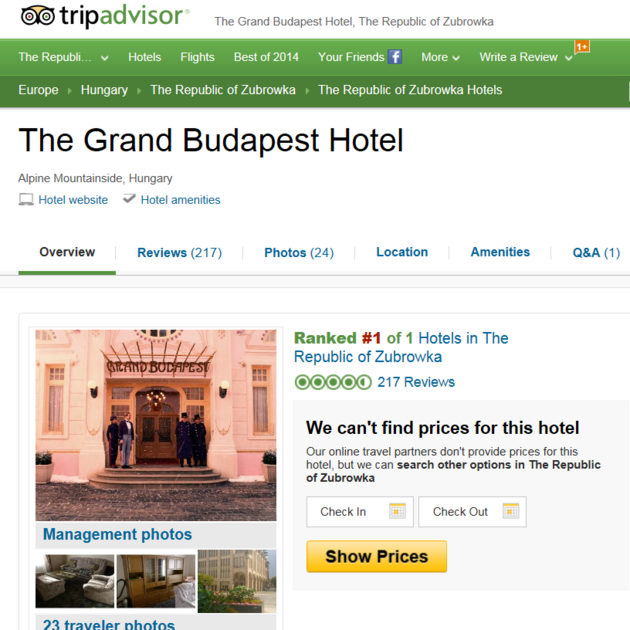Click the orange 1+ notification badge
The height and width of the screenshot is (630, 630).
point(582,47)
